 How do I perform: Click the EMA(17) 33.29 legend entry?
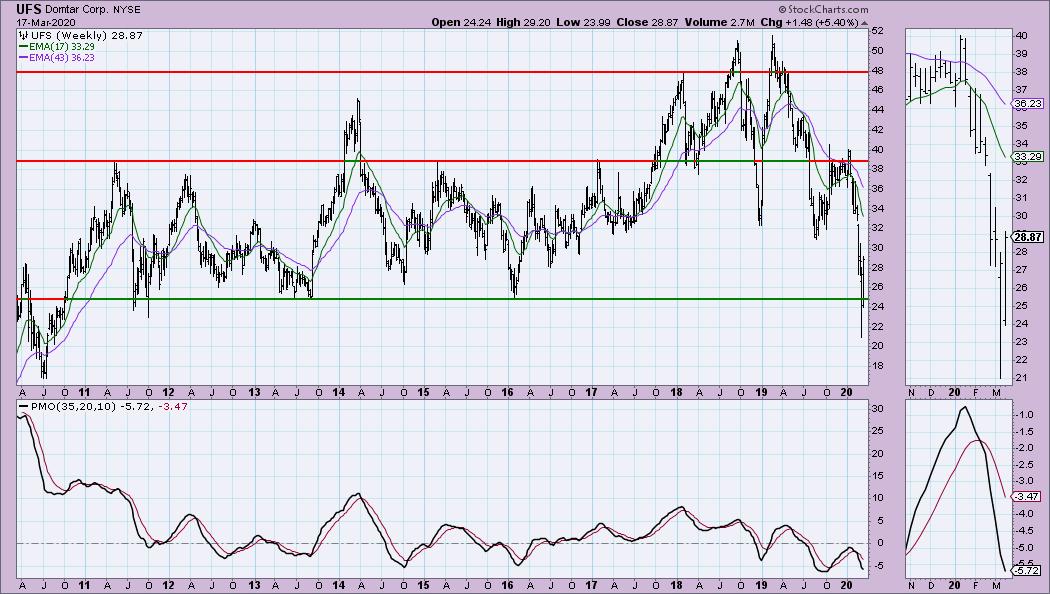pos(61,47)
